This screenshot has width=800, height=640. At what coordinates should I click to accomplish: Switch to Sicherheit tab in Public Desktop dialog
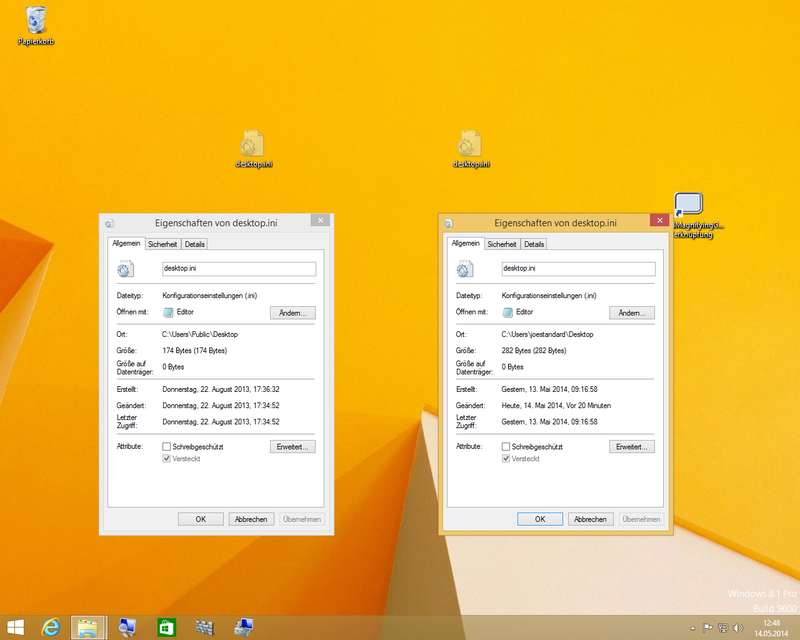point(162,243)
